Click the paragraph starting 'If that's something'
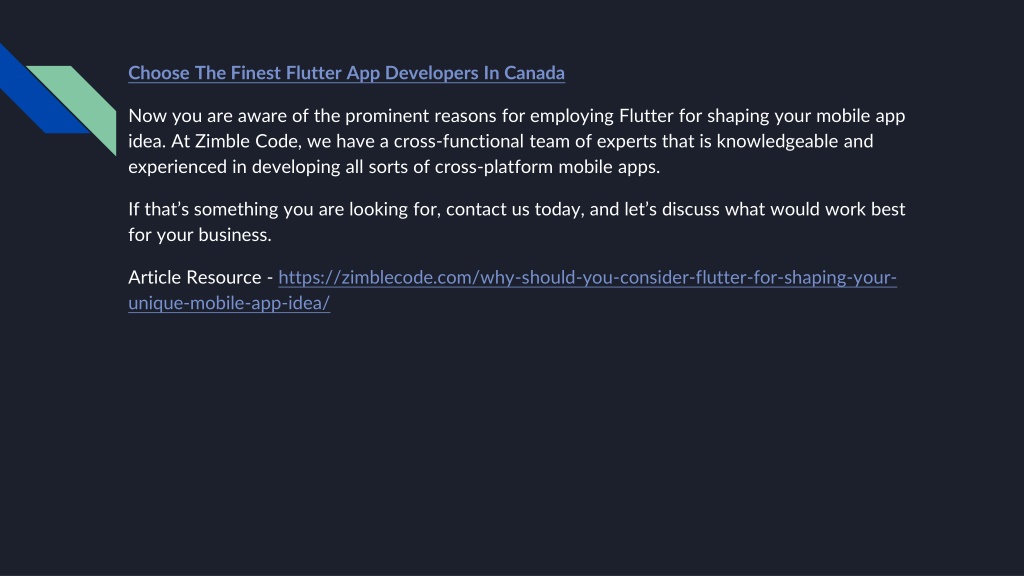 [x=517, y=222]
